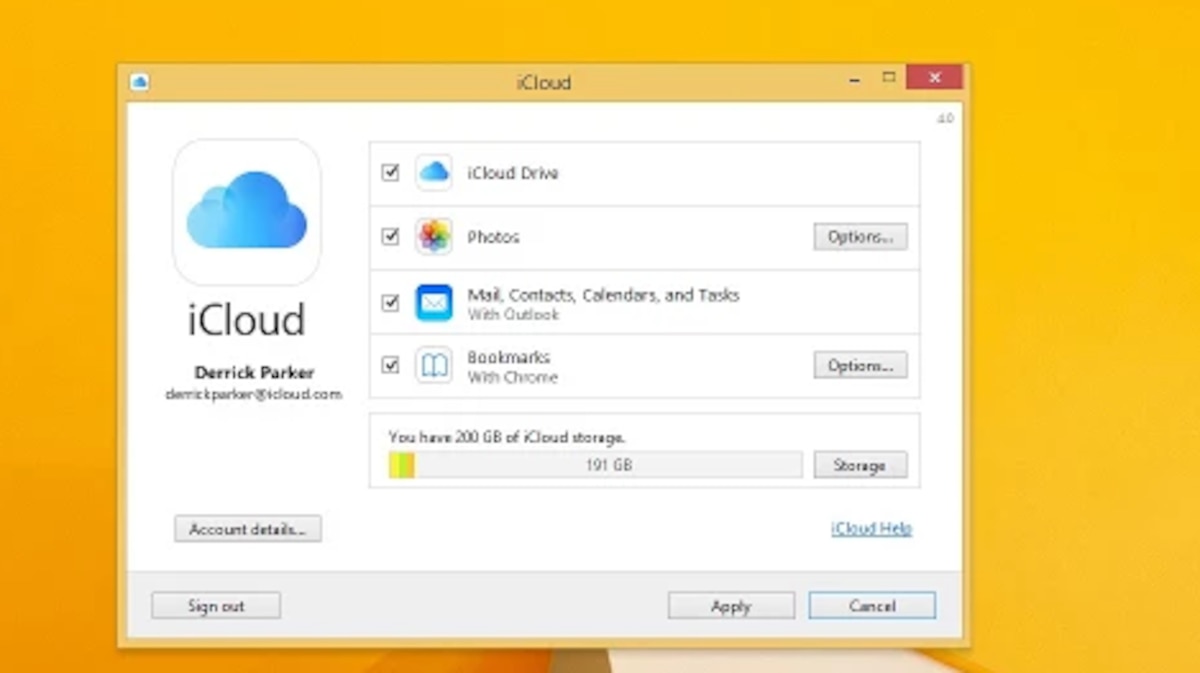Click 'You have 200 GB of iCloud storage' text
The width and height of the screenshot is (1200, 673).
[507, 437]
